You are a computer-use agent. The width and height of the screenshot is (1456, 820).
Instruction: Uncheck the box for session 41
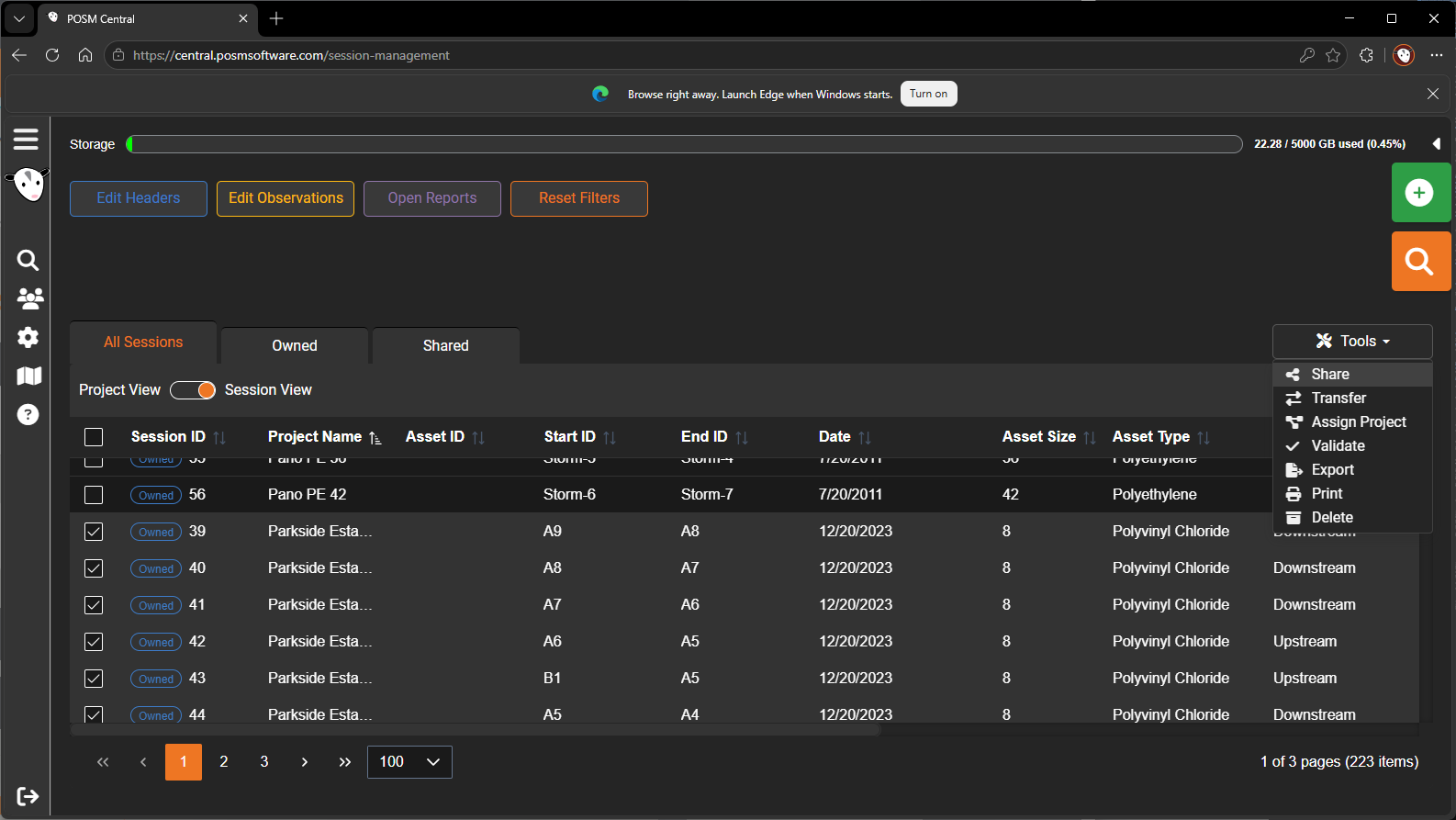click(94, 605)
